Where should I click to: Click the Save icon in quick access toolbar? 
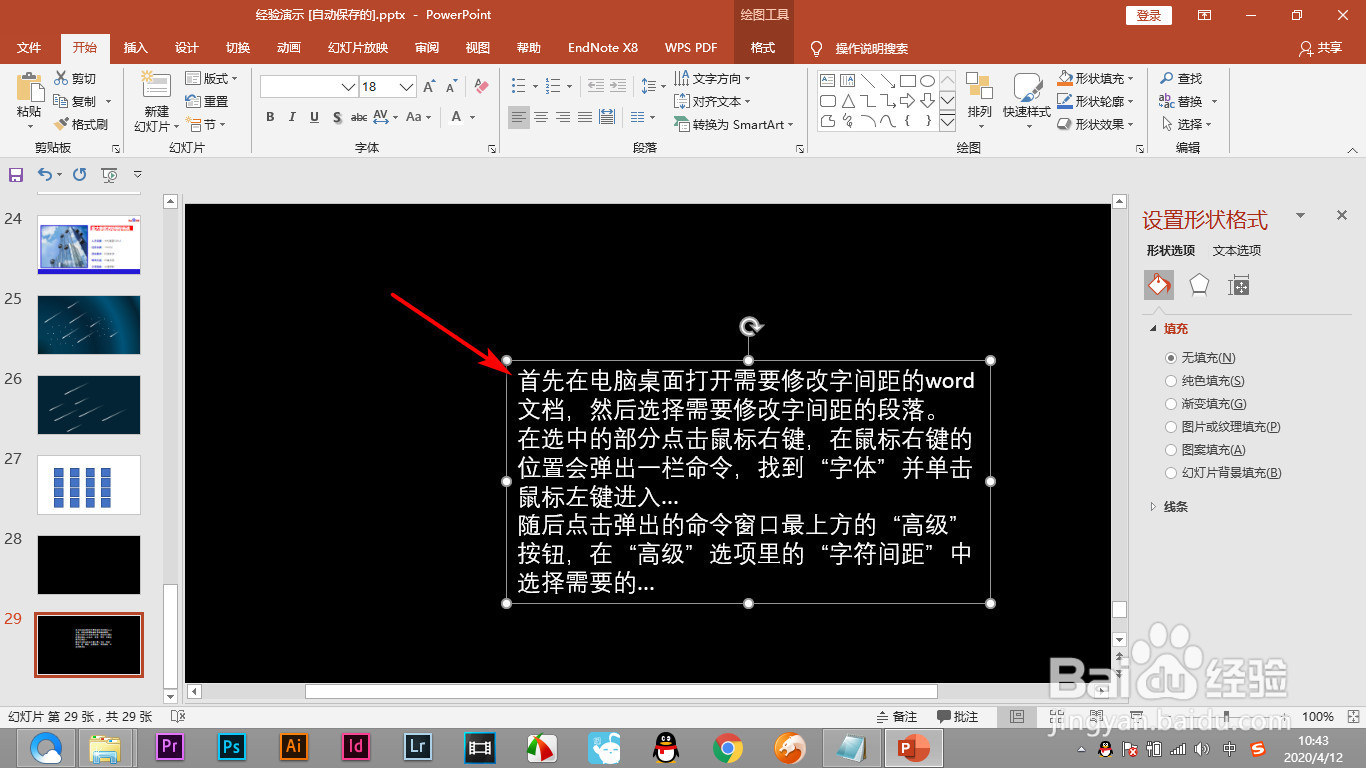16,174
